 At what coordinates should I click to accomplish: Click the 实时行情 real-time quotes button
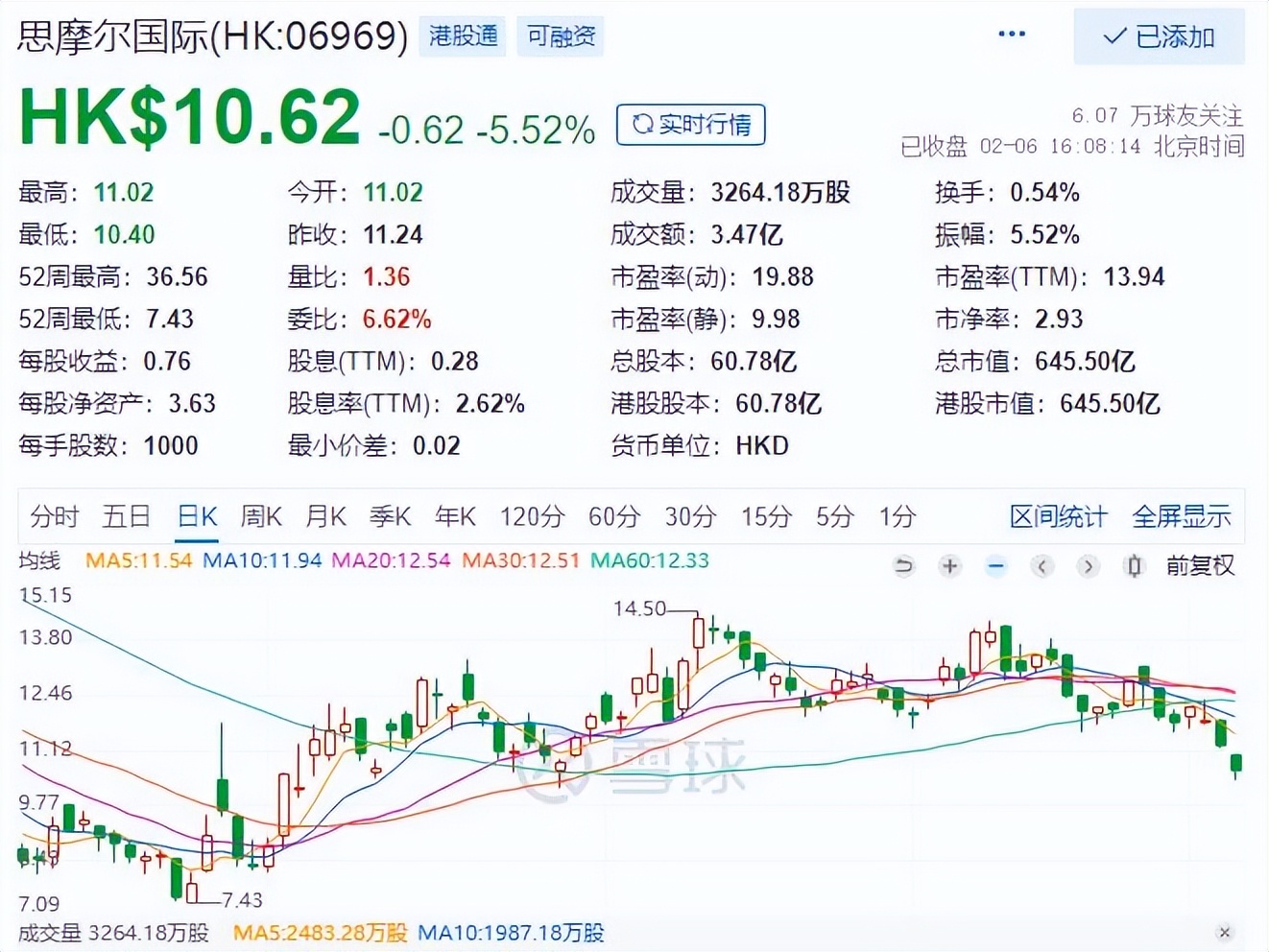tap(690, 125)
